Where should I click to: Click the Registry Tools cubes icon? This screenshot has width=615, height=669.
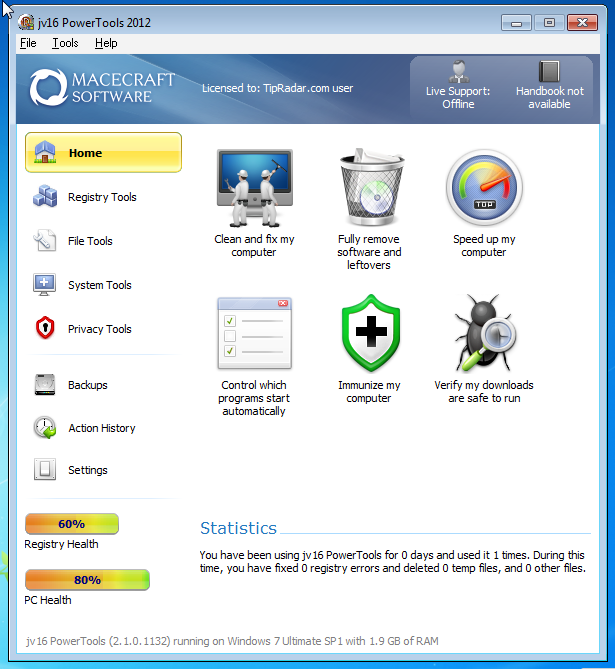coord(45,197)
